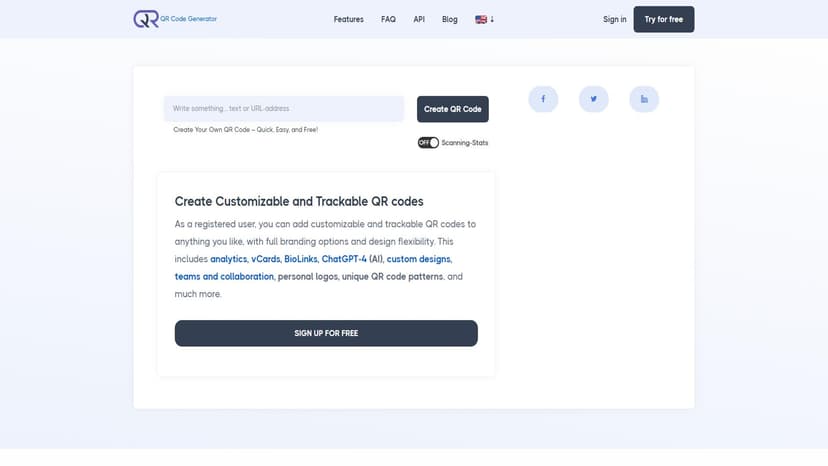Click the QR Code Generator logo

[175, 19]
